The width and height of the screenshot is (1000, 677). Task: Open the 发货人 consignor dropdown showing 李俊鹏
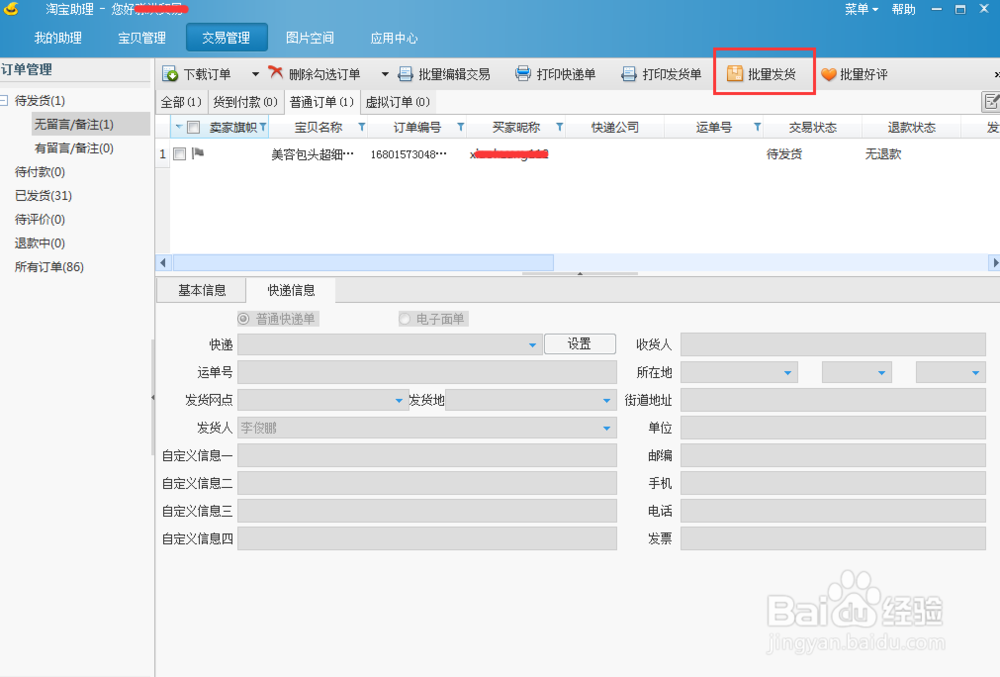coord(608,427)
